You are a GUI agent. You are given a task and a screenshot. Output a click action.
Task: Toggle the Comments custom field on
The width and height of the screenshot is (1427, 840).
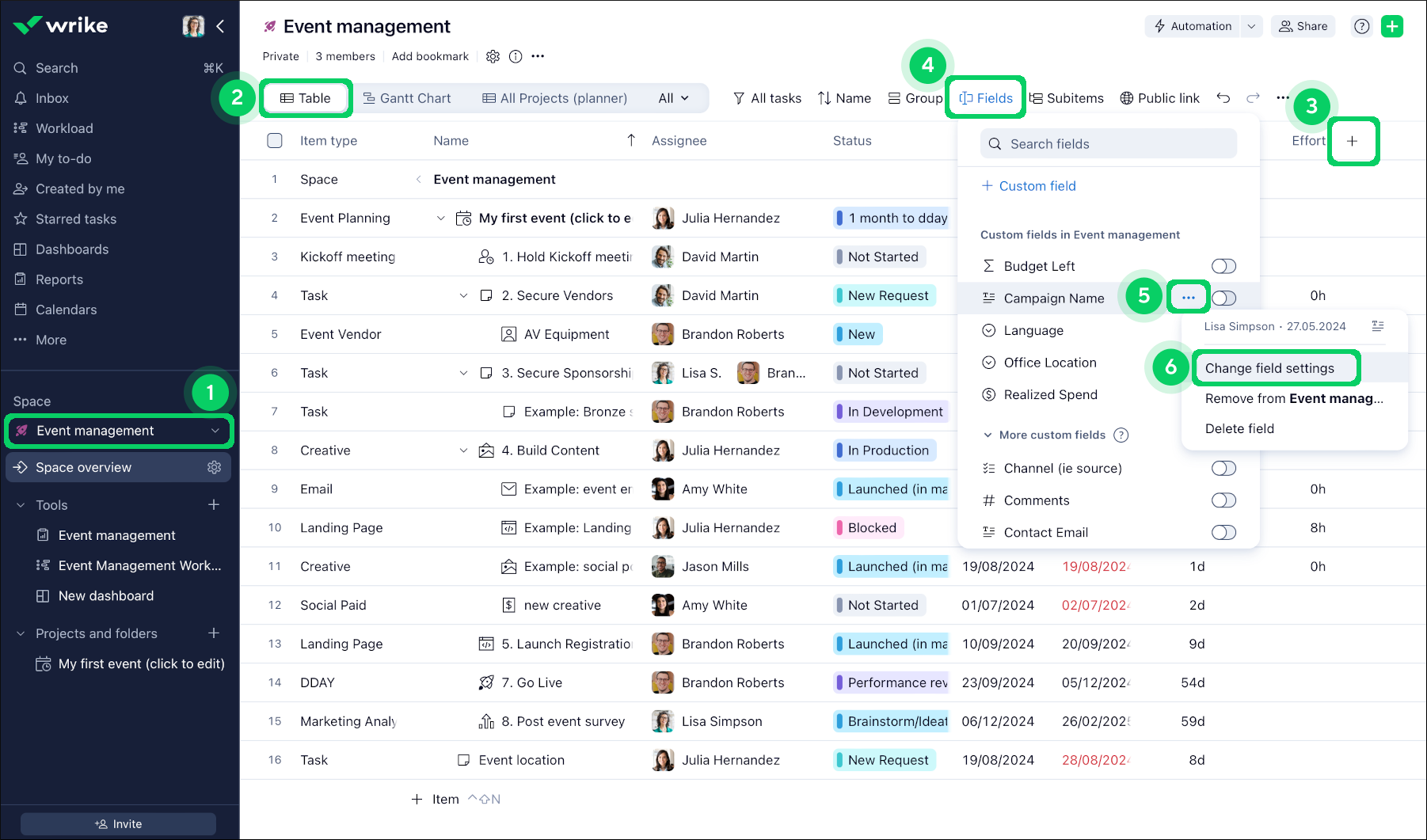(1223, 500)
